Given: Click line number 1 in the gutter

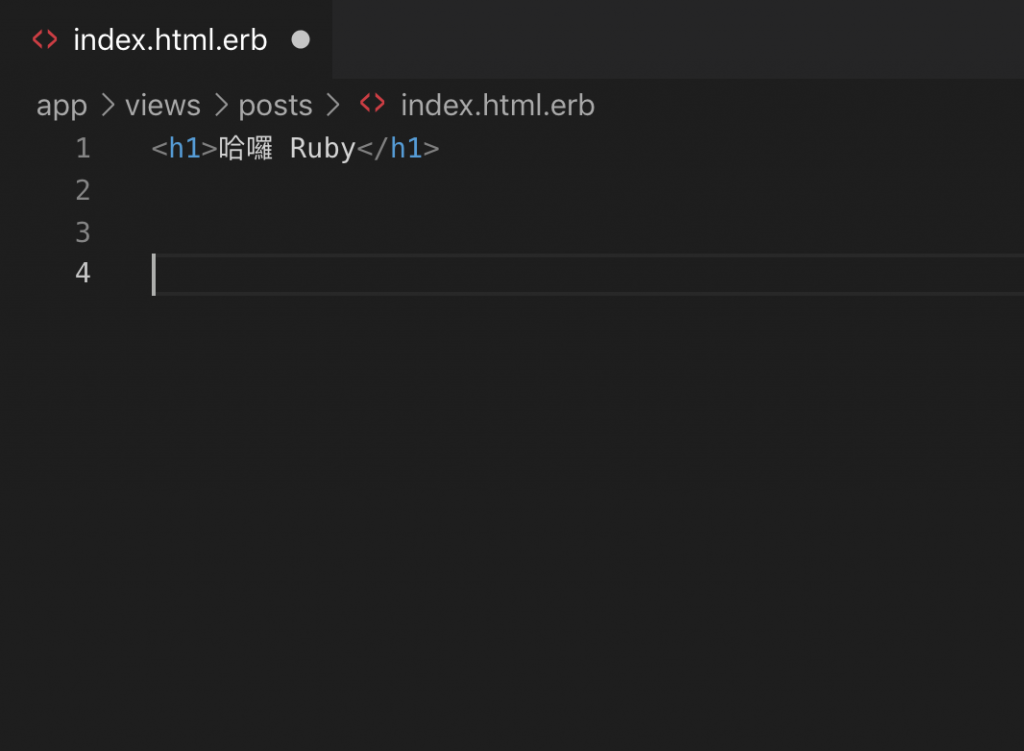Looking at the screenshot, I should tap(83, 148).
